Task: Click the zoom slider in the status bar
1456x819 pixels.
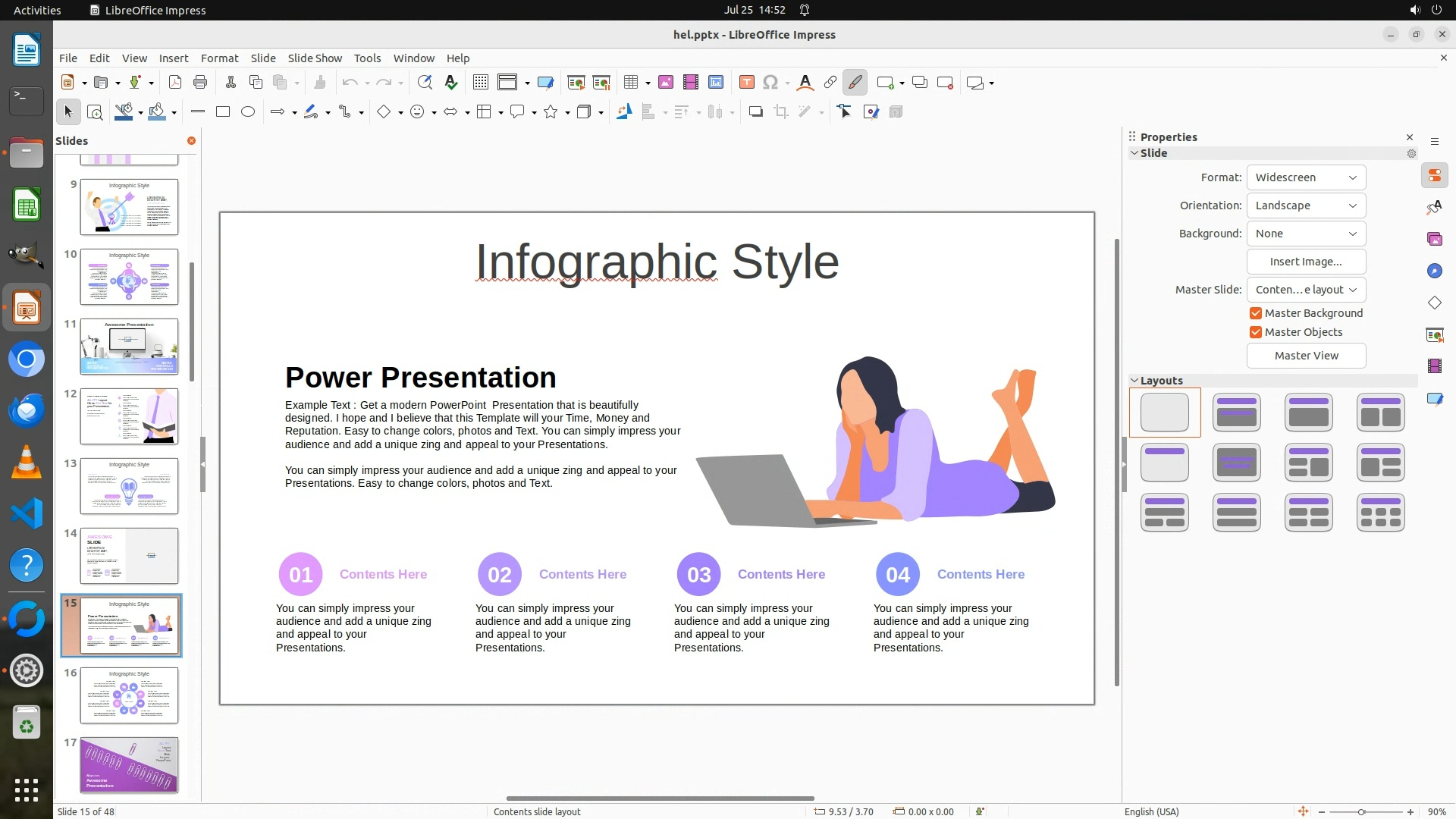Action: pos(1361,811)
